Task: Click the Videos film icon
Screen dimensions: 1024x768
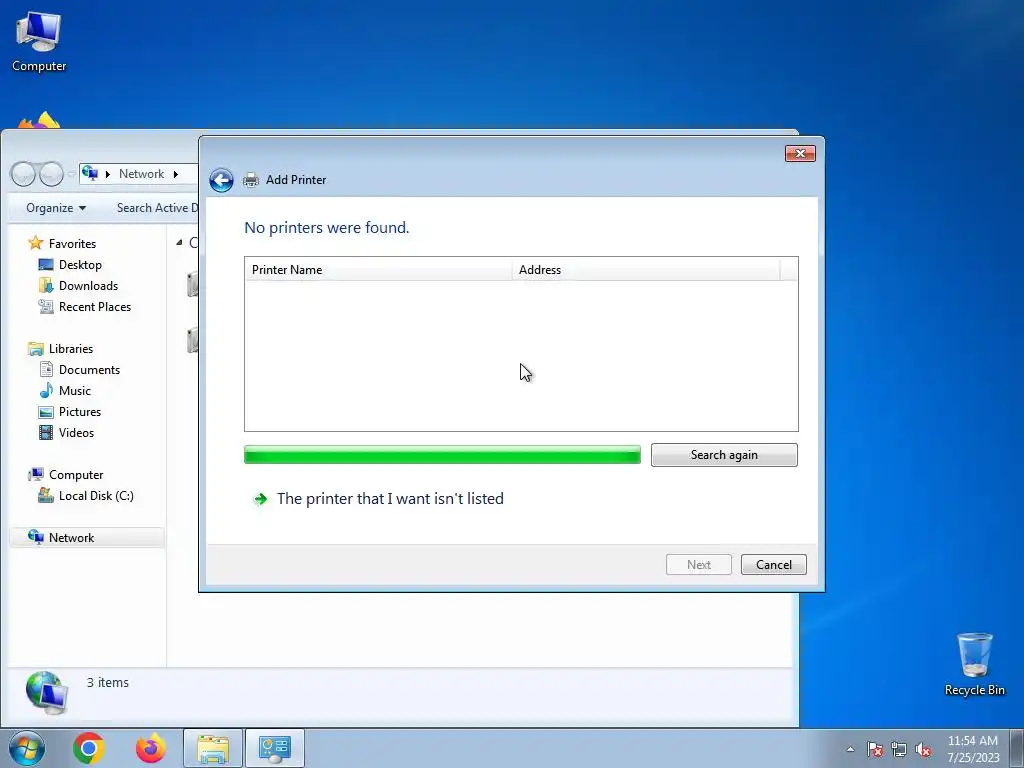Action: 46,432
